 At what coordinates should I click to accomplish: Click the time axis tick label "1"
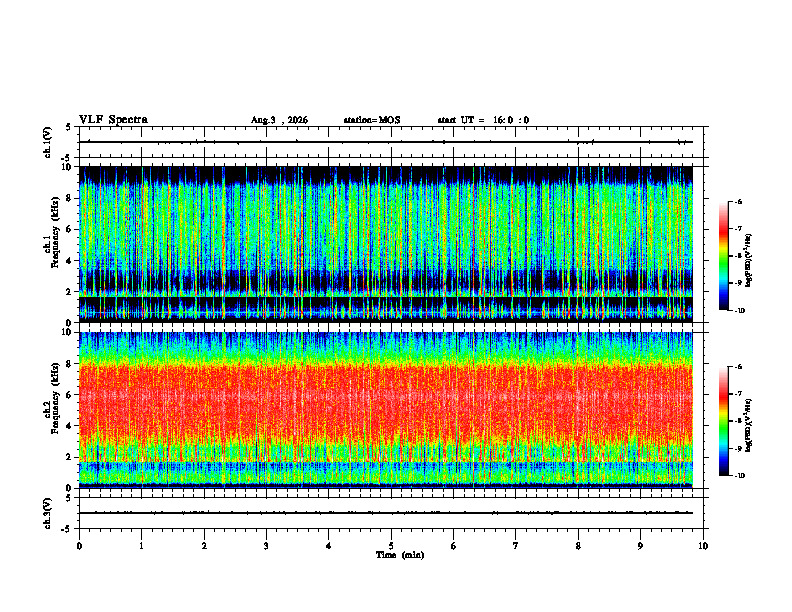tap(142, 546)
